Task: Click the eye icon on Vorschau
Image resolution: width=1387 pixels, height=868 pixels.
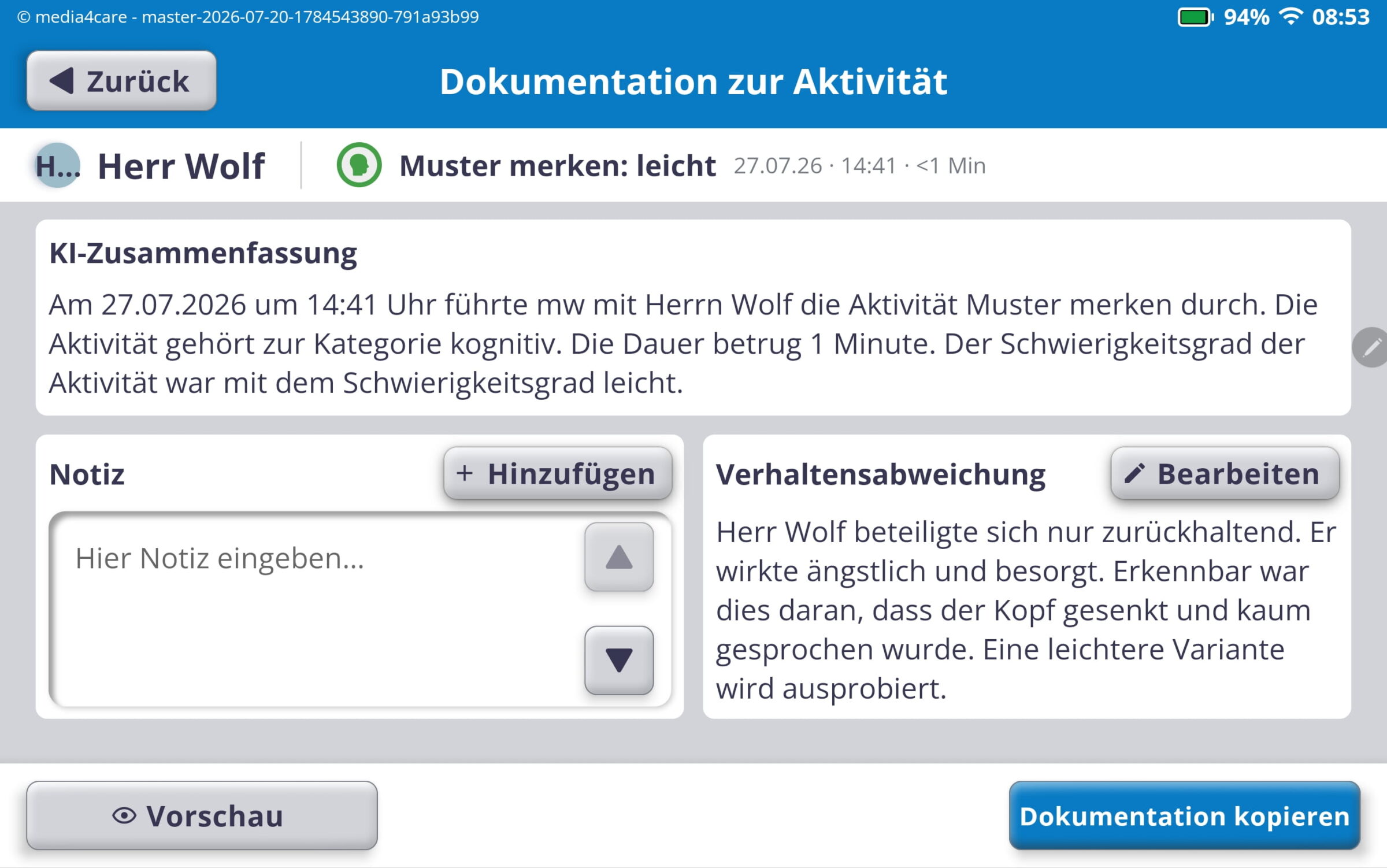Action: [x=124, y=815]
